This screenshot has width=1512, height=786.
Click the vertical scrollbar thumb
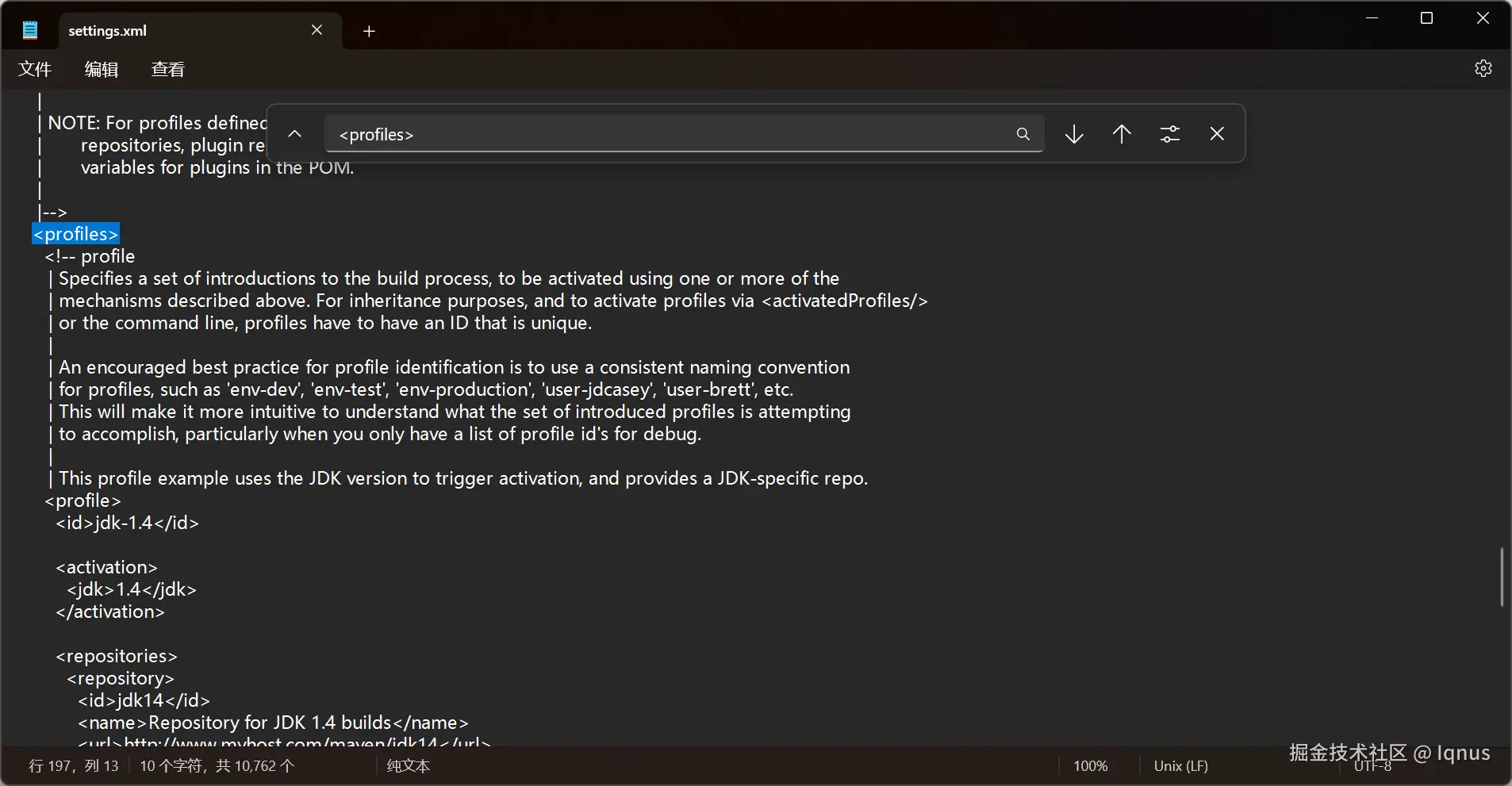point(1502,577)
